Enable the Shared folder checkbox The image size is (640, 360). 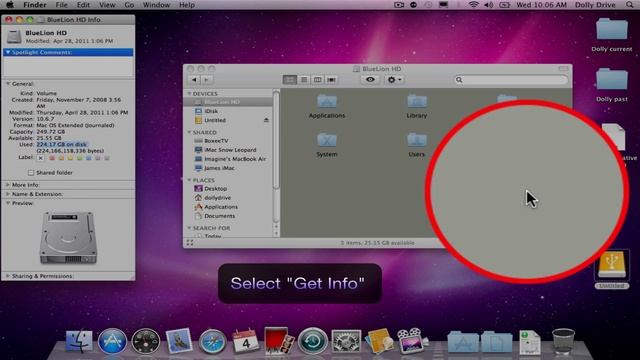point(31,173)
